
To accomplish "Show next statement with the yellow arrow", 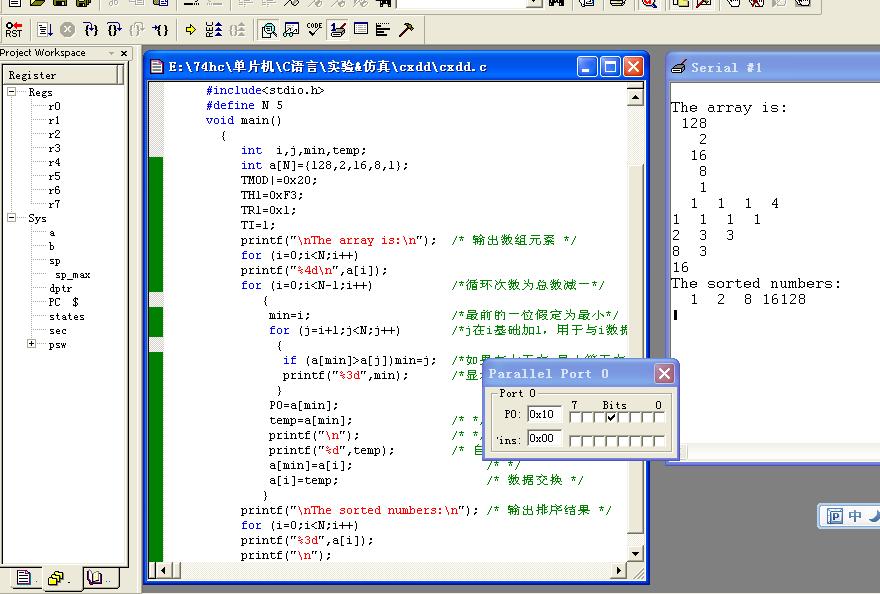I will [191, 30].
